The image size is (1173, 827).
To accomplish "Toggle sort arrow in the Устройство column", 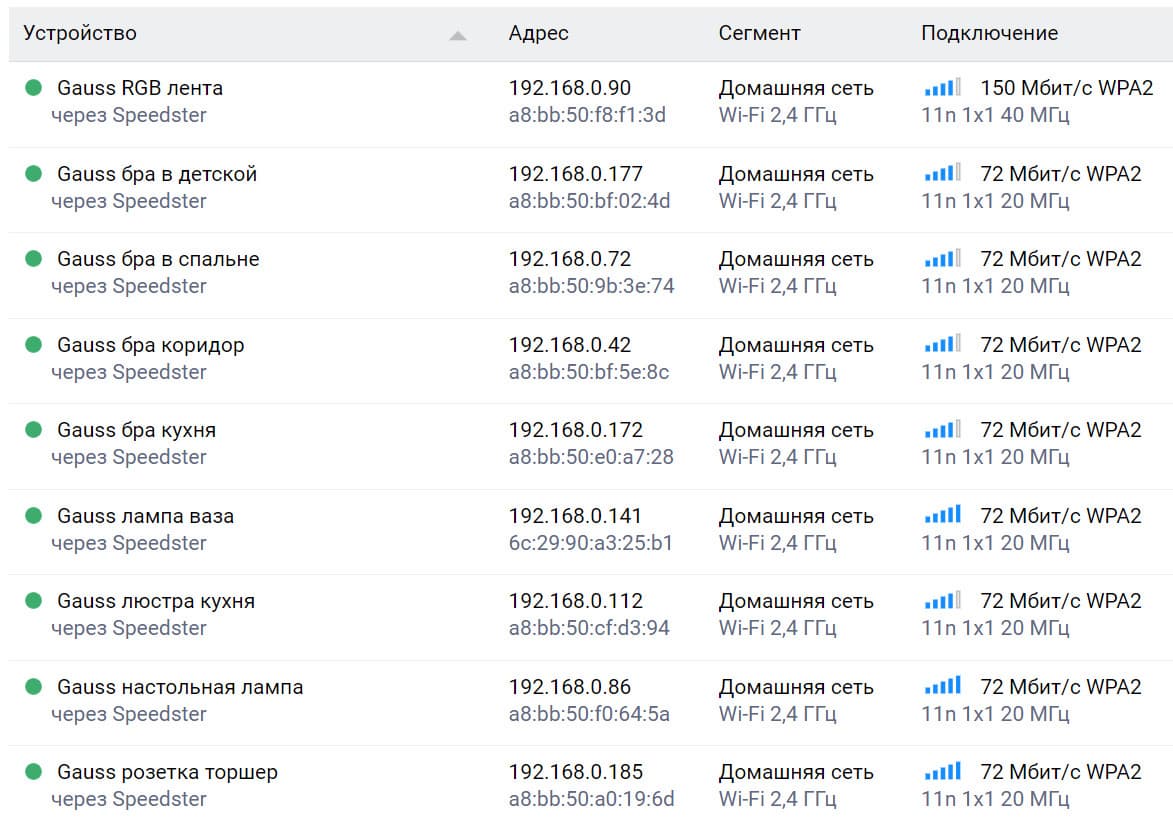I will click(x=458, y=35).
